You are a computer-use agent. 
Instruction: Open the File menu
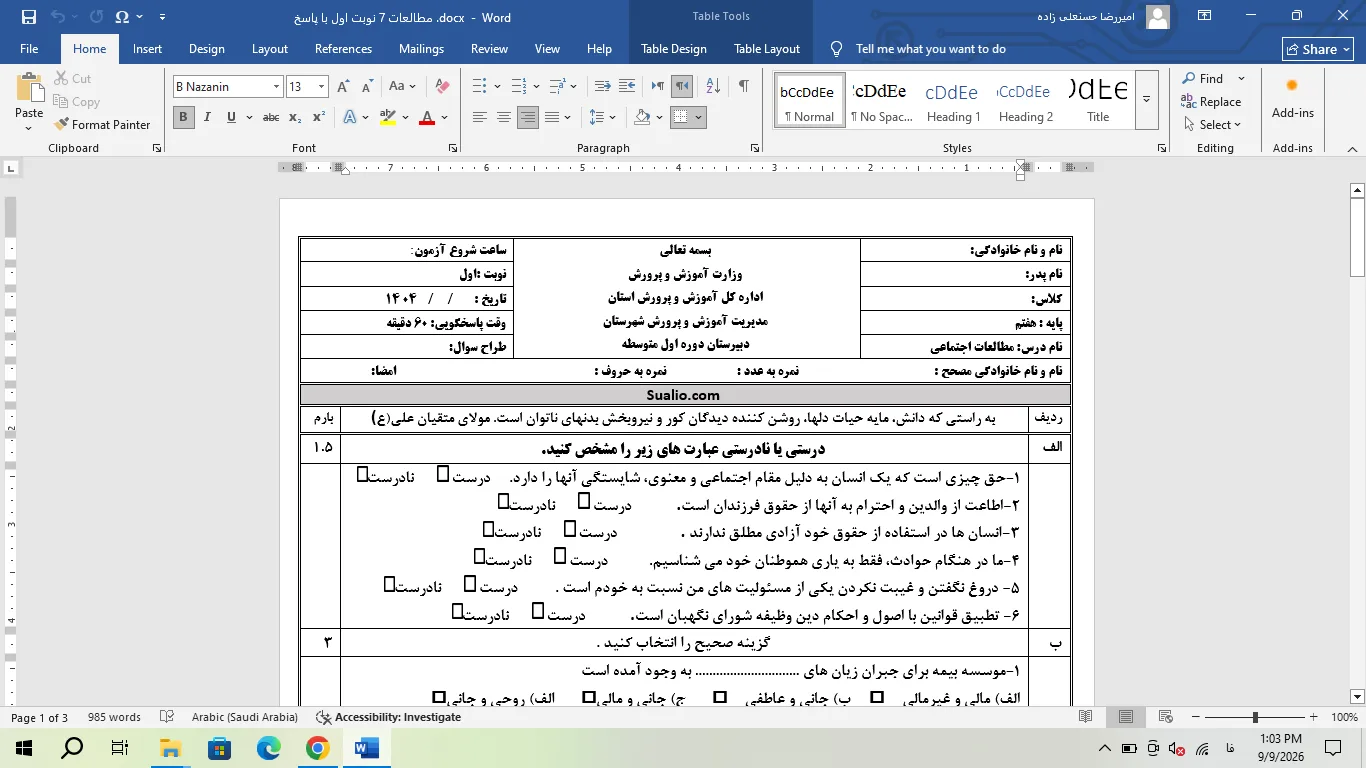pos(29,49)
